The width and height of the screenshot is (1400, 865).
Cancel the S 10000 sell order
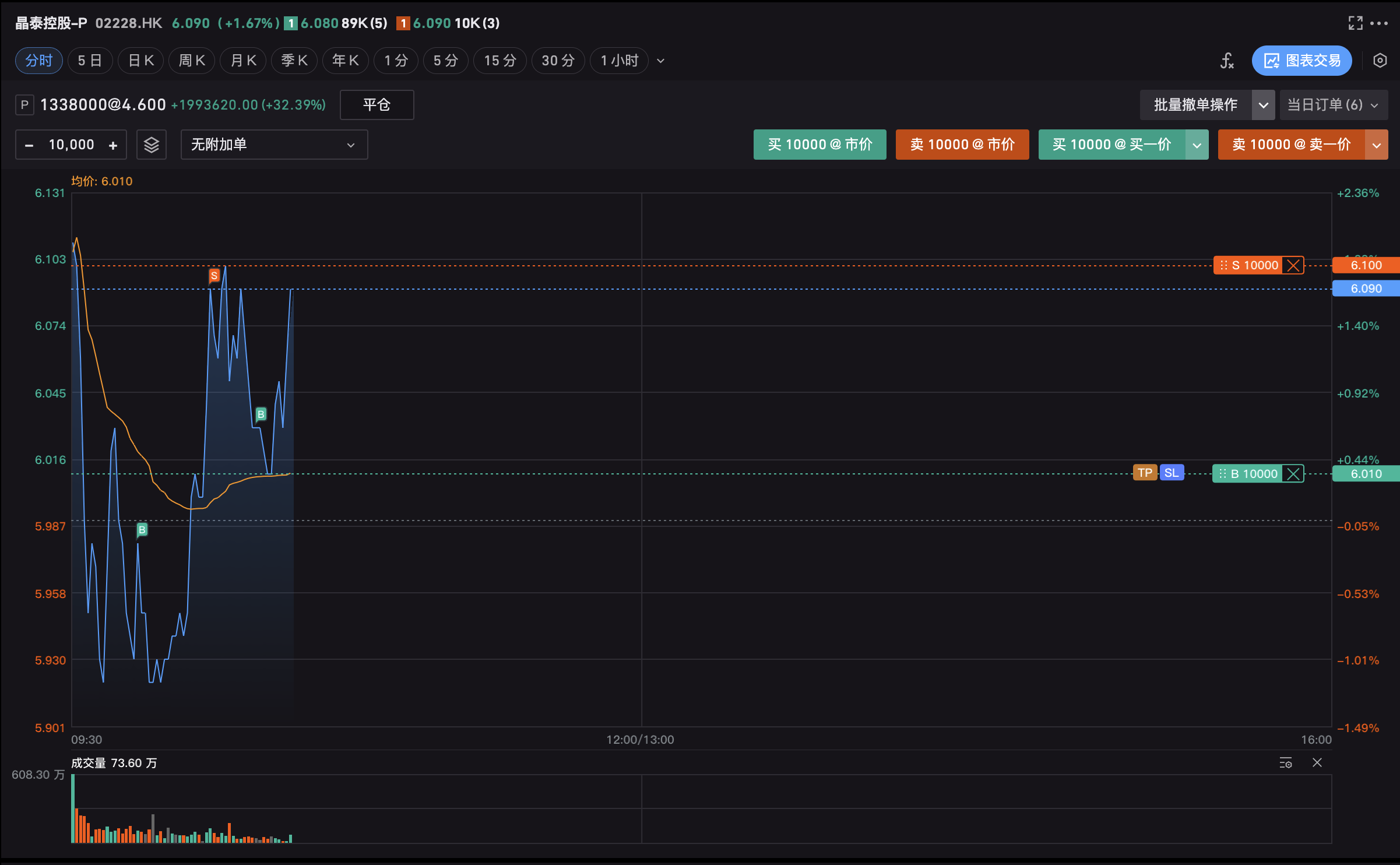[1293, 266]
